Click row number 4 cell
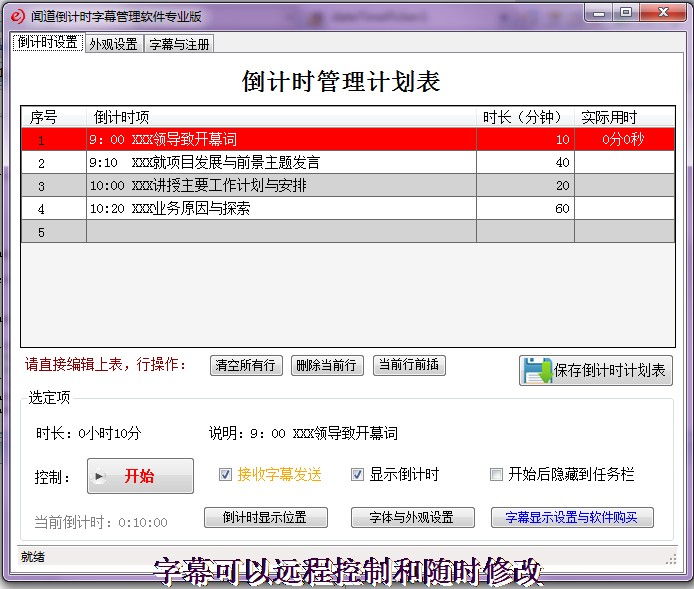Image resolution: width=694 pixels, height=589 pixels. pyautogui.click(x=54, y=208)
